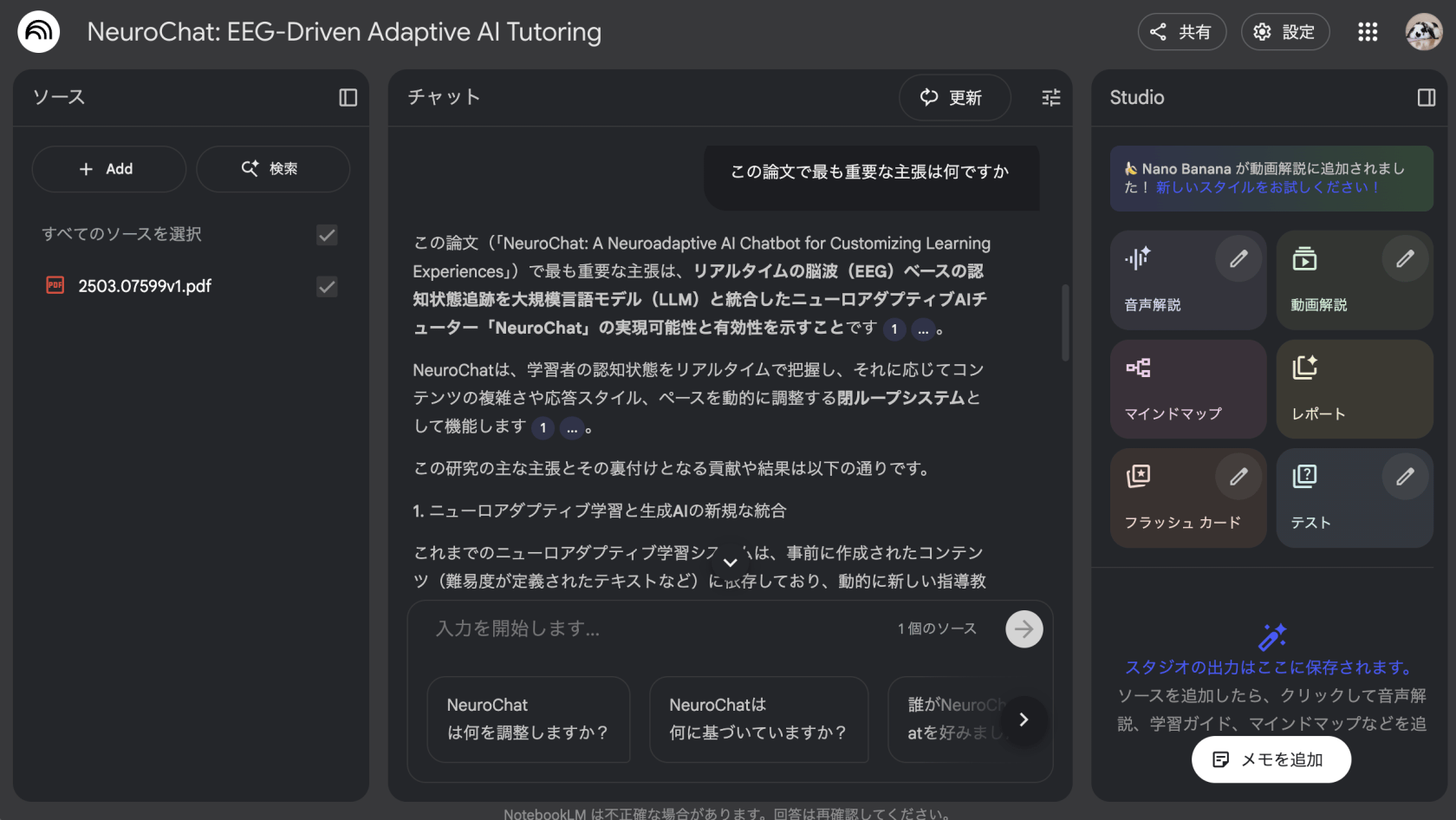Uncheck the 2503.07599v1.pdf source checkbox
The image size is (1456, 820).
coord(327,287)
